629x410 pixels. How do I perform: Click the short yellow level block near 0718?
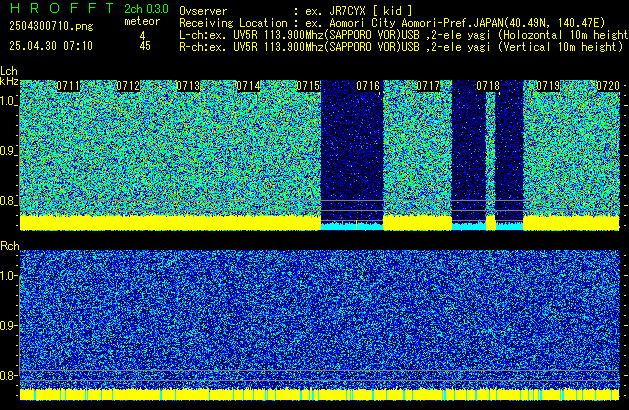tap(491, 223)
